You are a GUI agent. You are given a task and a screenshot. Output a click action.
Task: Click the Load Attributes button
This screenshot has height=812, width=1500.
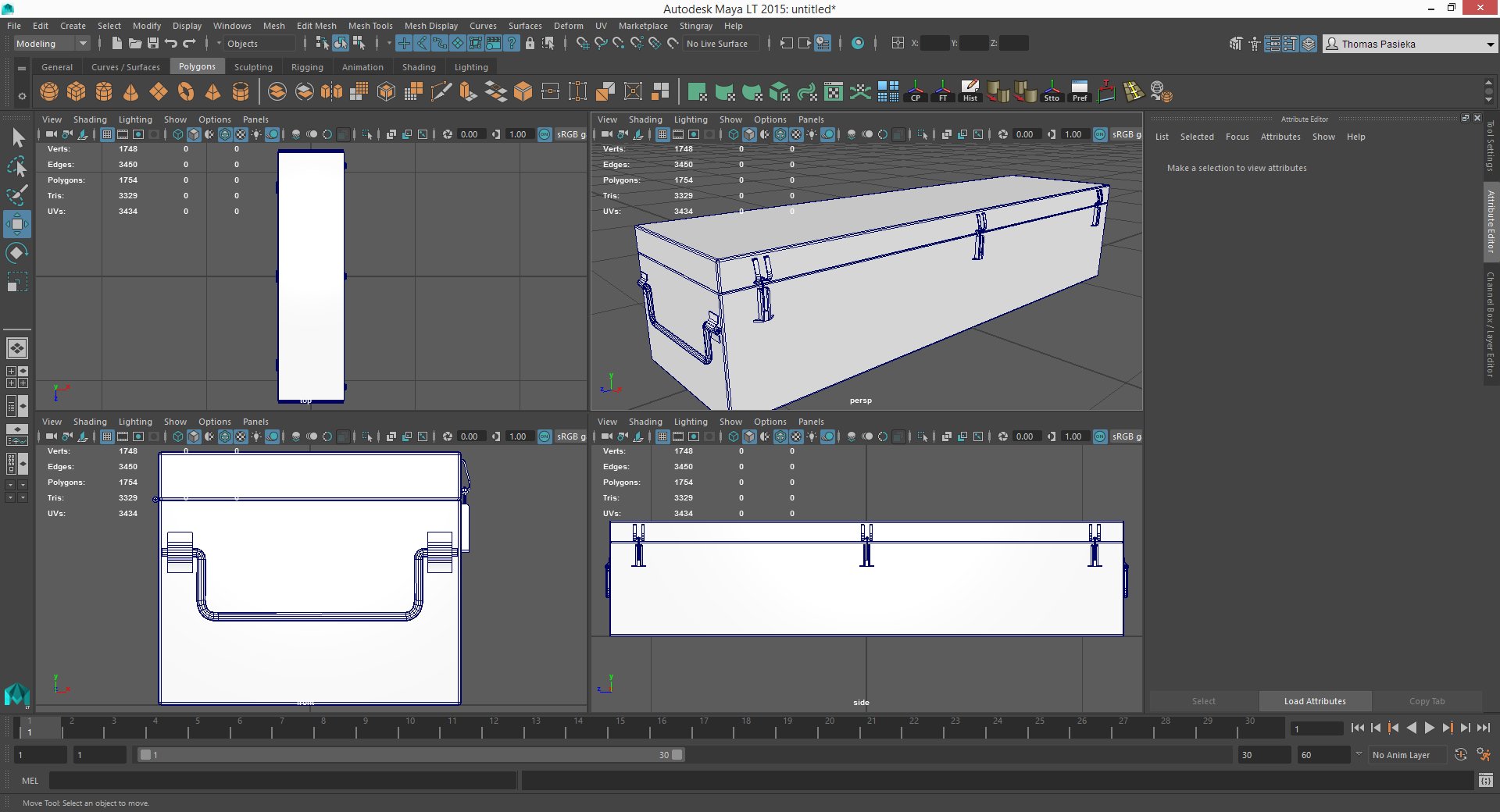(x=1314, y=701)
